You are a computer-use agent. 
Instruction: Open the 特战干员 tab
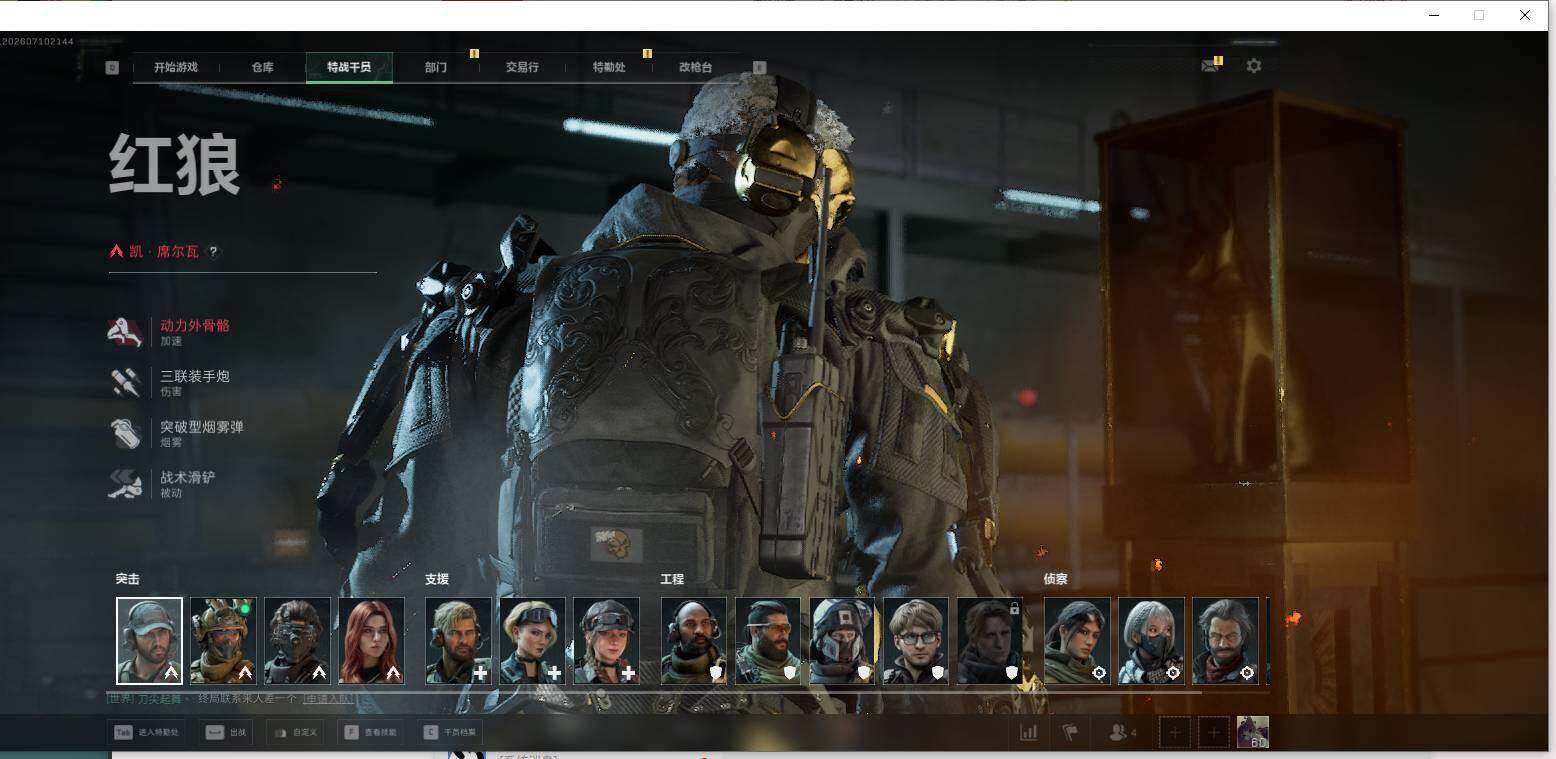[349, 67]
